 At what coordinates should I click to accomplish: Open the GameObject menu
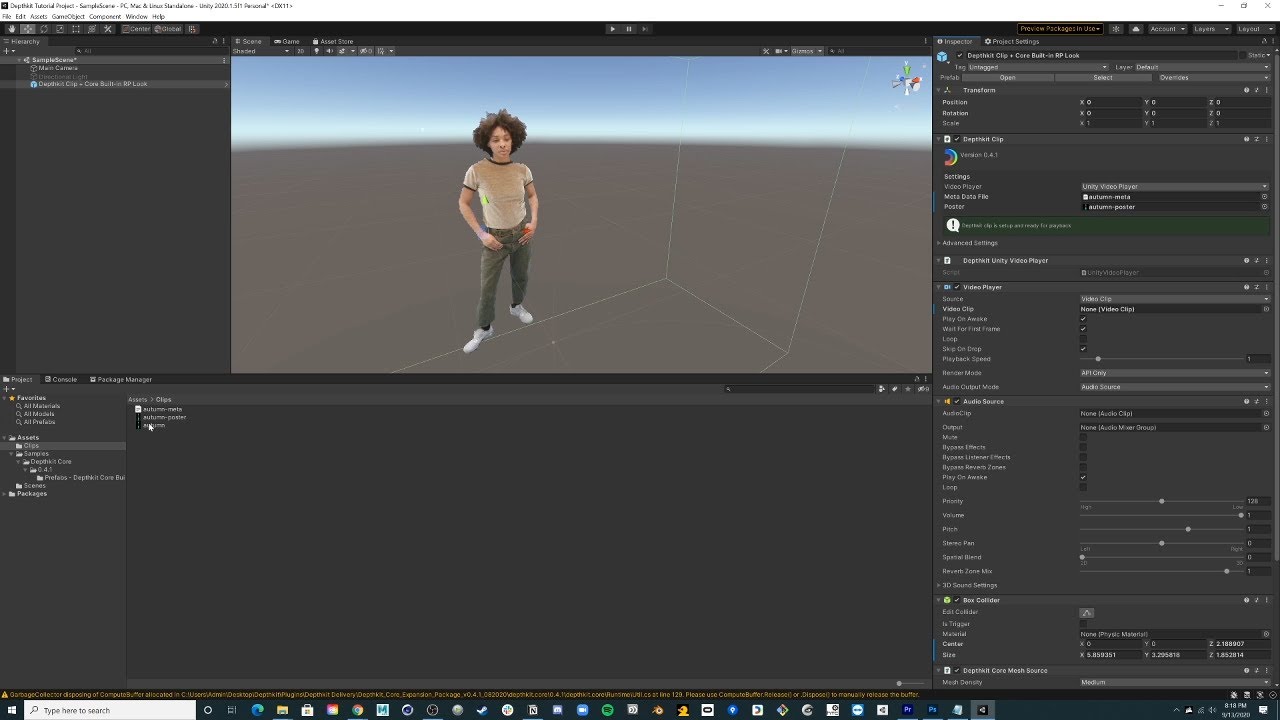pos(68,17)
